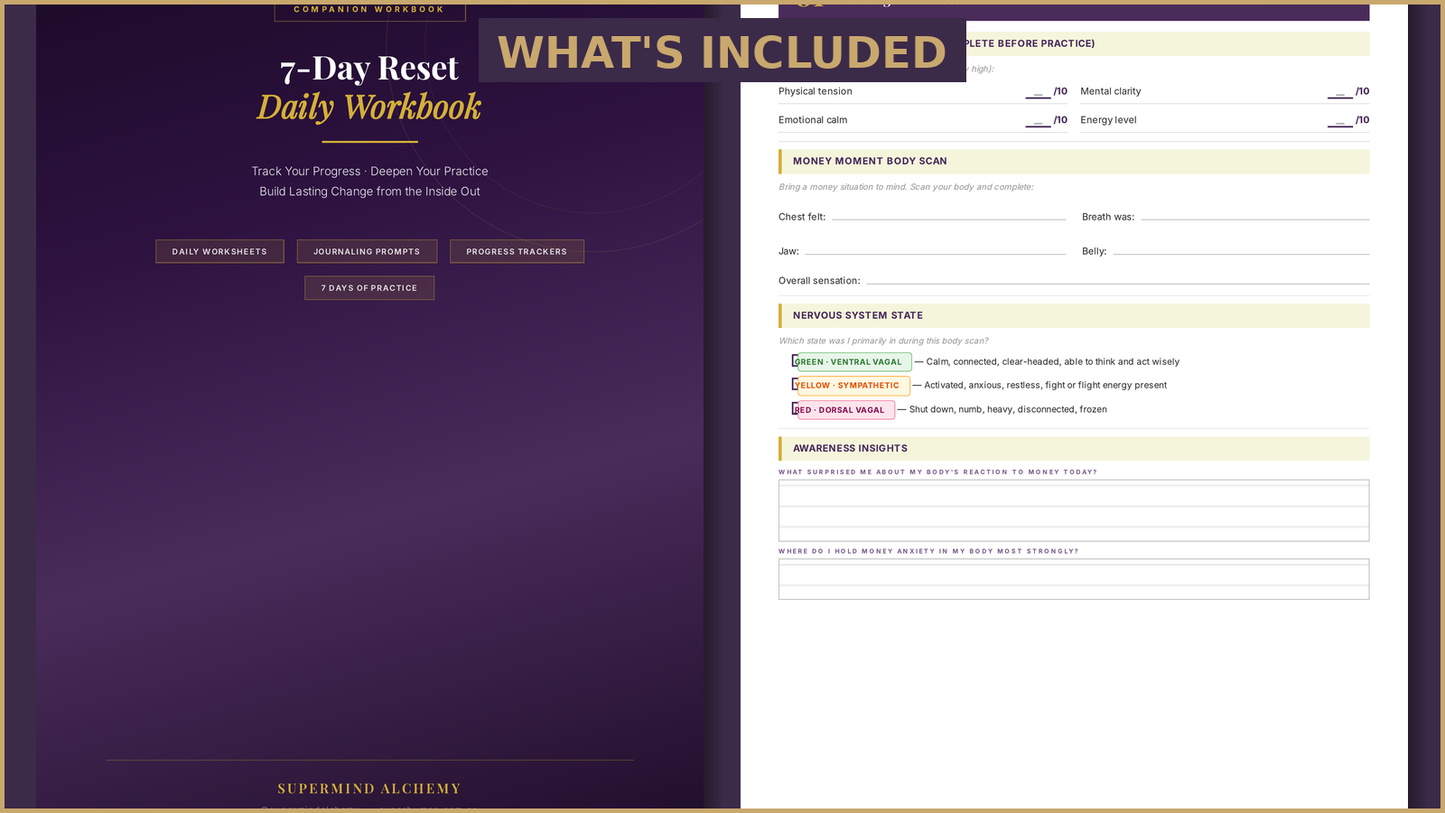Select the 7 Days of Practice tag
Screen dimensions: 1445x813
369,288
